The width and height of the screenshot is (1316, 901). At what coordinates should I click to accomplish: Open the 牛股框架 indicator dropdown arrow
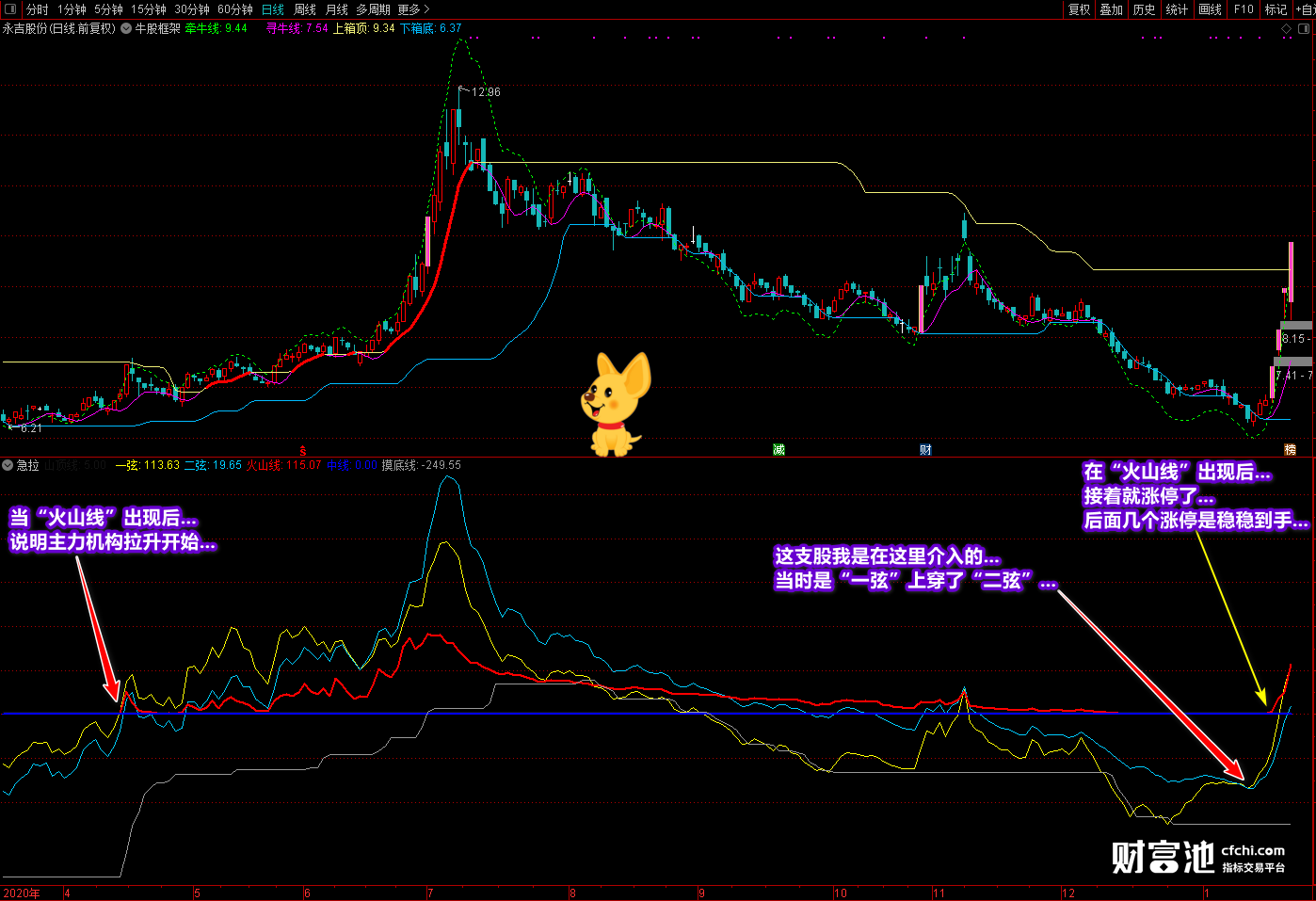tap(126, 28)
